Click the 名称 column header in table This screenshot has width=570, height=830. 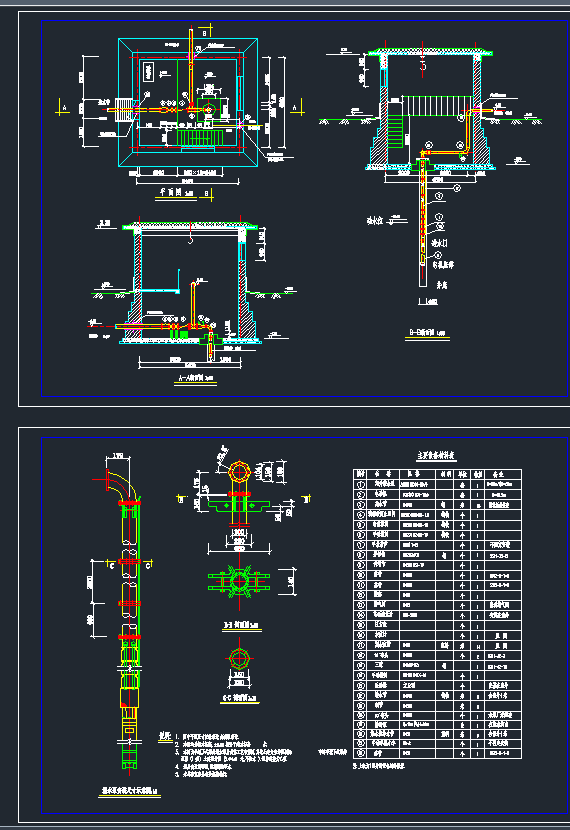click(x=383, y=474)
